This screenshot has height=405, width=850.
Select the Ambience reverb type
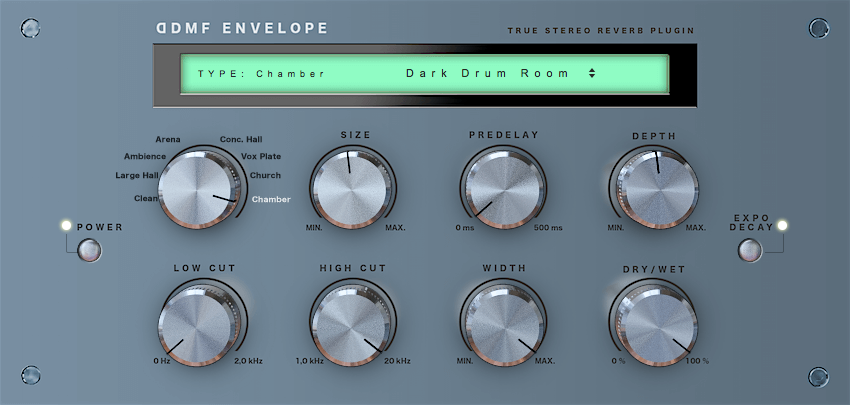(145, 157)
